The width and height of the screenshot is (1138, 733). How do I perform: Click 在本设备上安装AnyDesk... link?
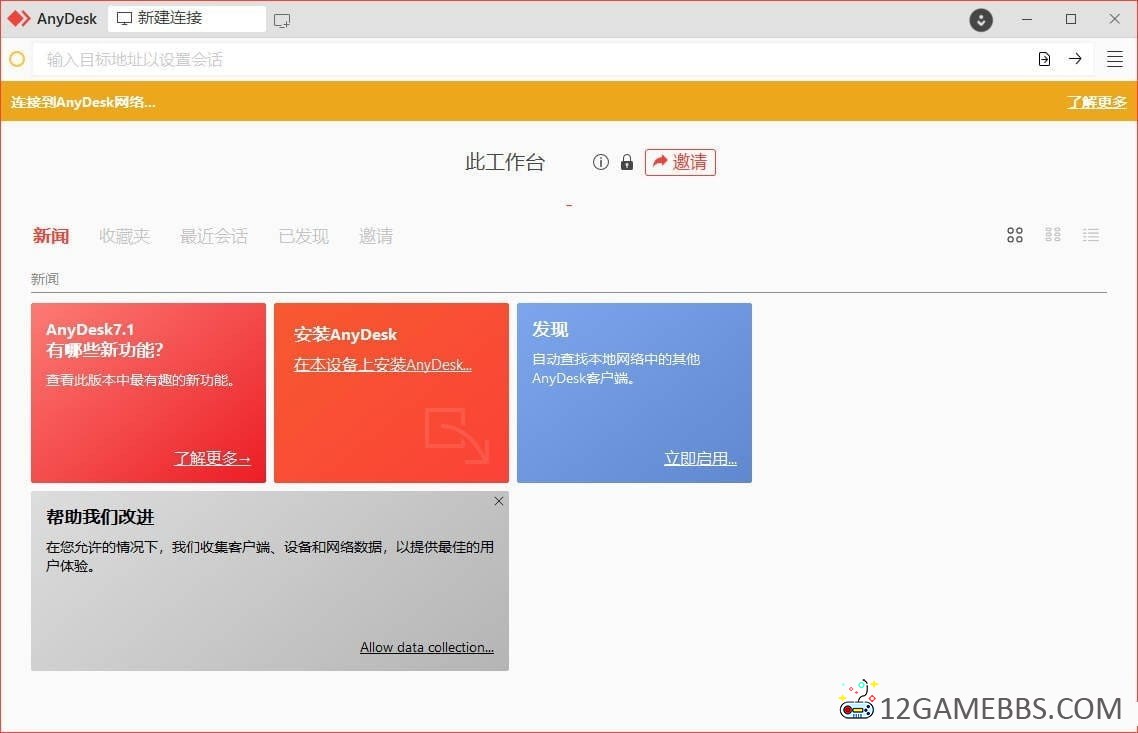(382, 364)
